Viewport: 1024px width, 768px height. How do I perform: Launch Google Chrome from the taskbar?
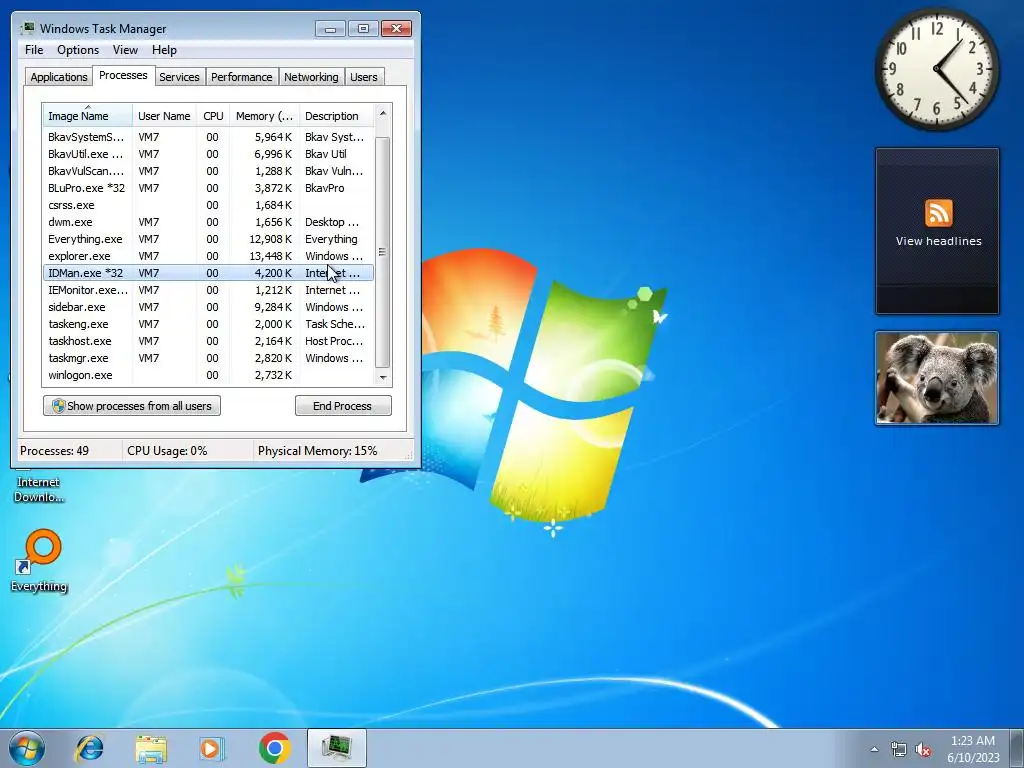[274, 748]
